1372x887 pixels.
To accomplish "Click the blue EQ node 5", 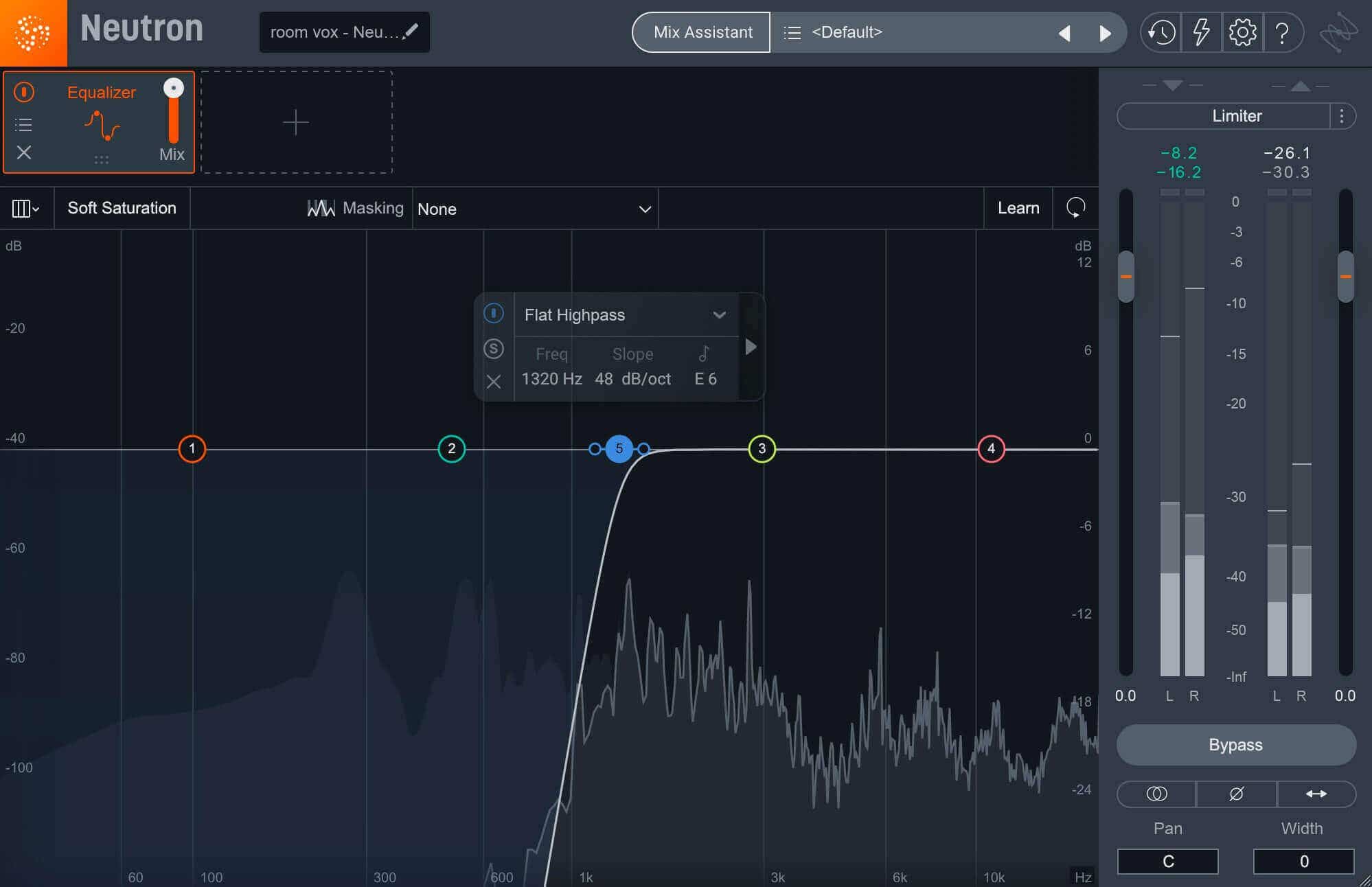I will [619, 449].
